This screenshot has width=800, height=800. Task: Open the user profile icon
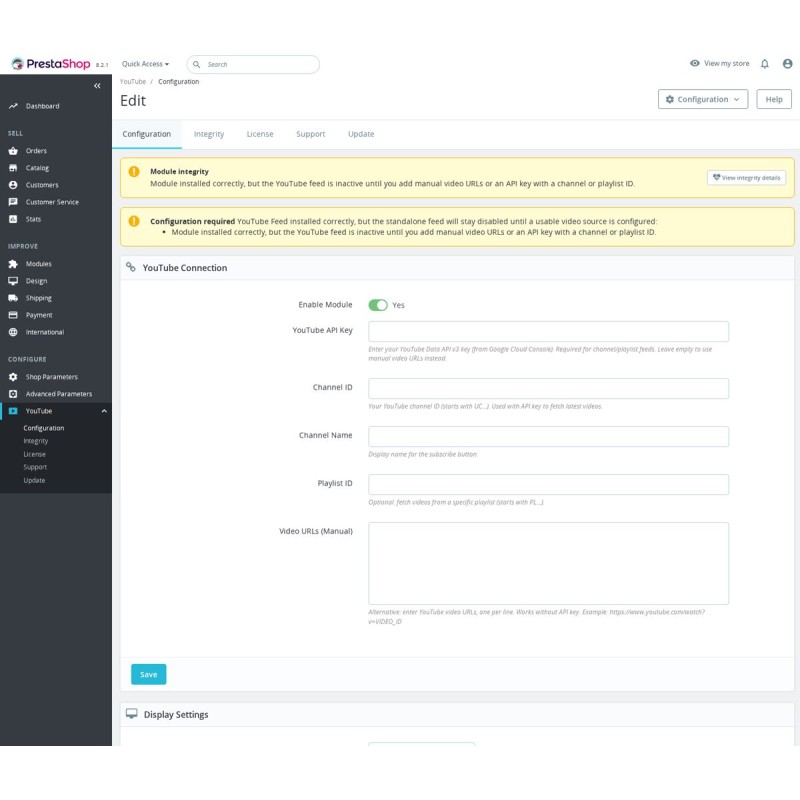787,64
